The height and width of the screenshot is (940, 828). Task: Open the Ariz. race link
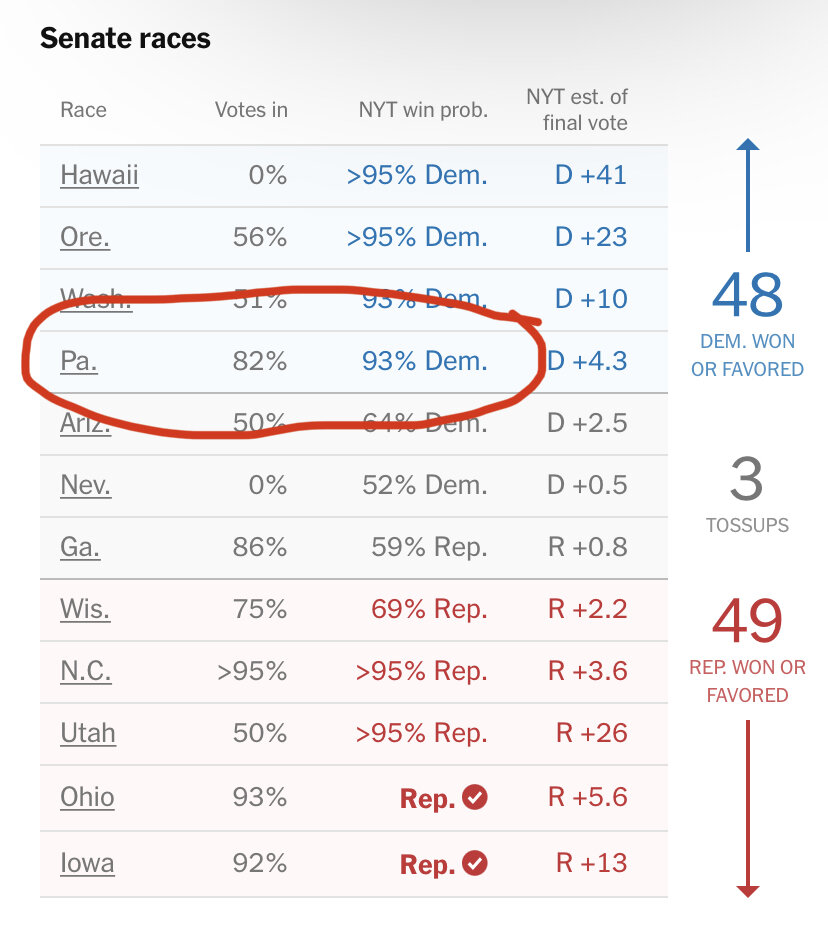click(x=86, y=423)
